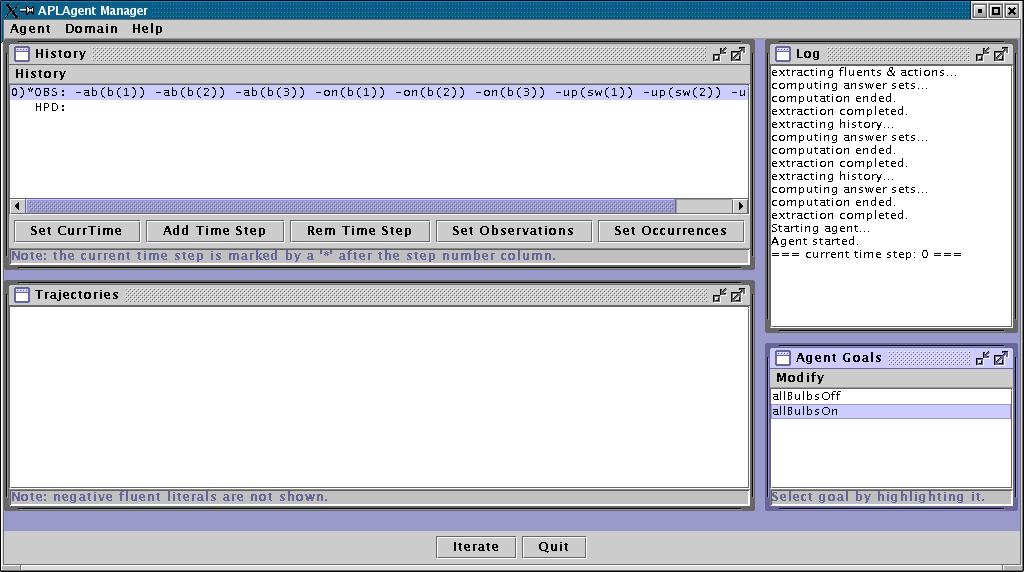Screen dimensions: 1024x572
Task: Click the Add Time Step button
Action: click(x=214, y=231)
